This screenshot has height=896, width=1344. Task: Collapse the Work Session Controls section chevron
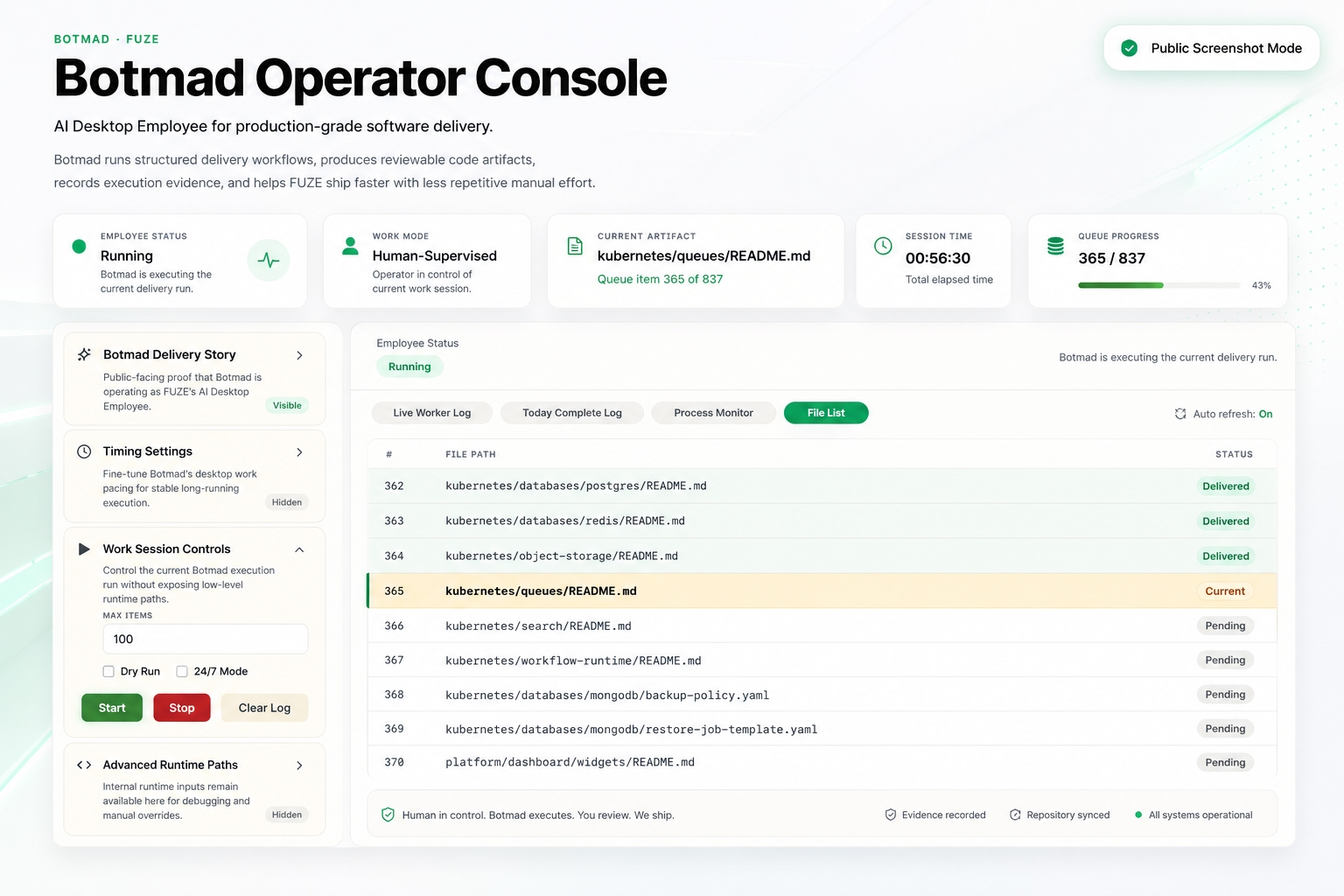coord(299,549)
